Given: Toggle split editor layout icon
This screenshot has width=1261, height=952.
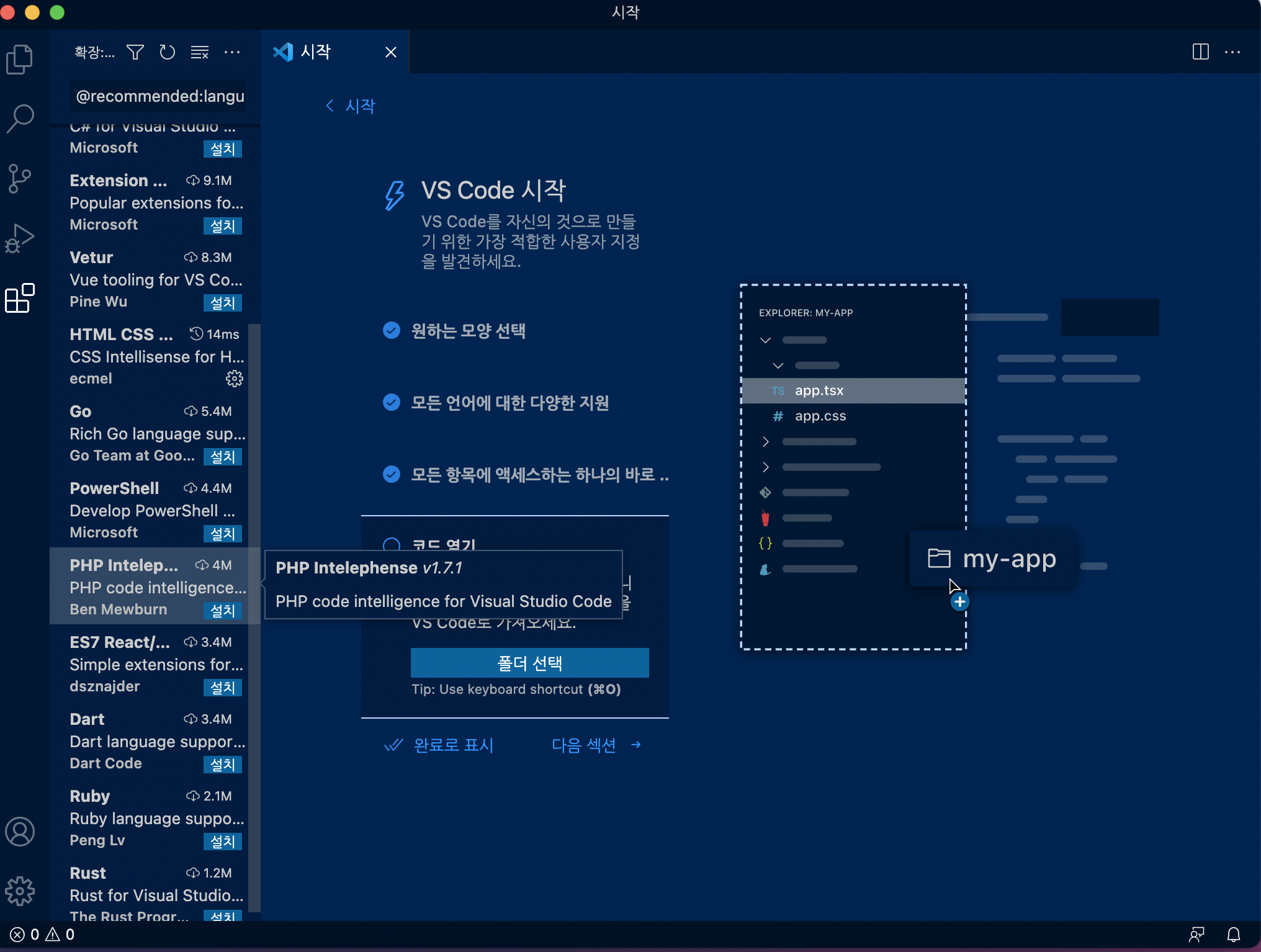Looking at the screenshot, I should click(1200, 52).
